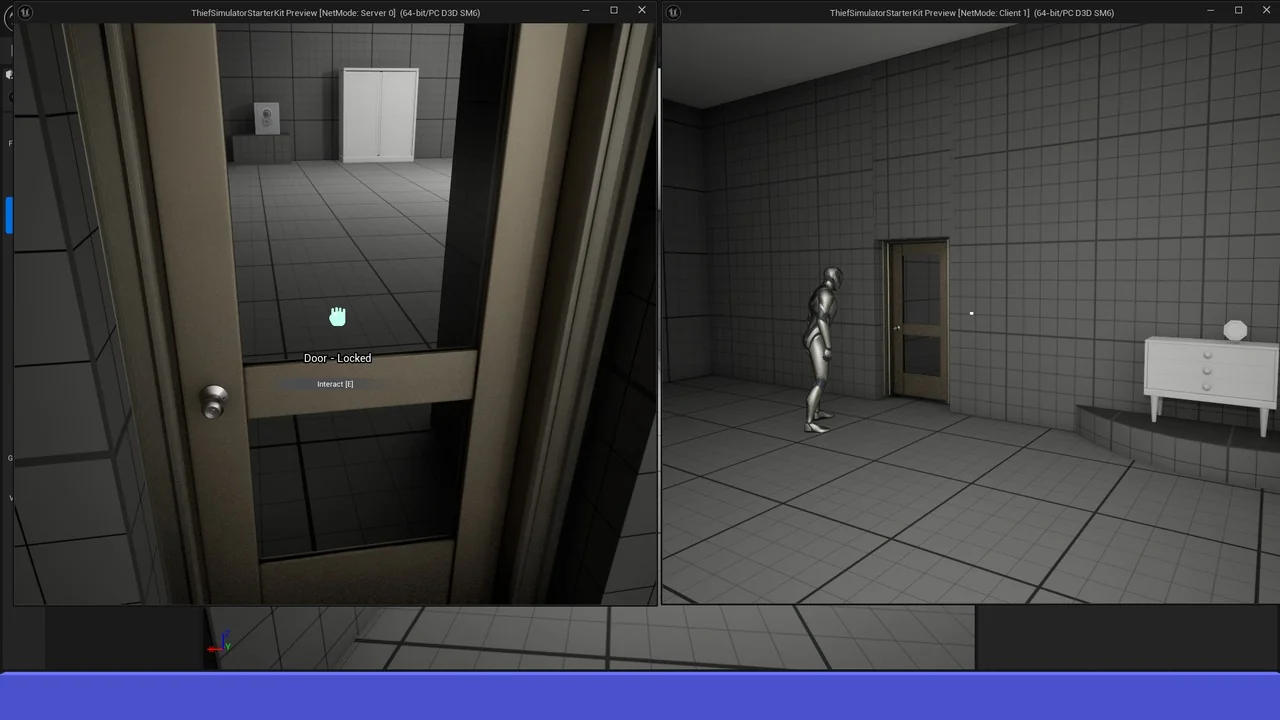Click the wall safe in the Server view
Image resolution: width=1280 pixels, height=720 pixels.
coord(266,118)
